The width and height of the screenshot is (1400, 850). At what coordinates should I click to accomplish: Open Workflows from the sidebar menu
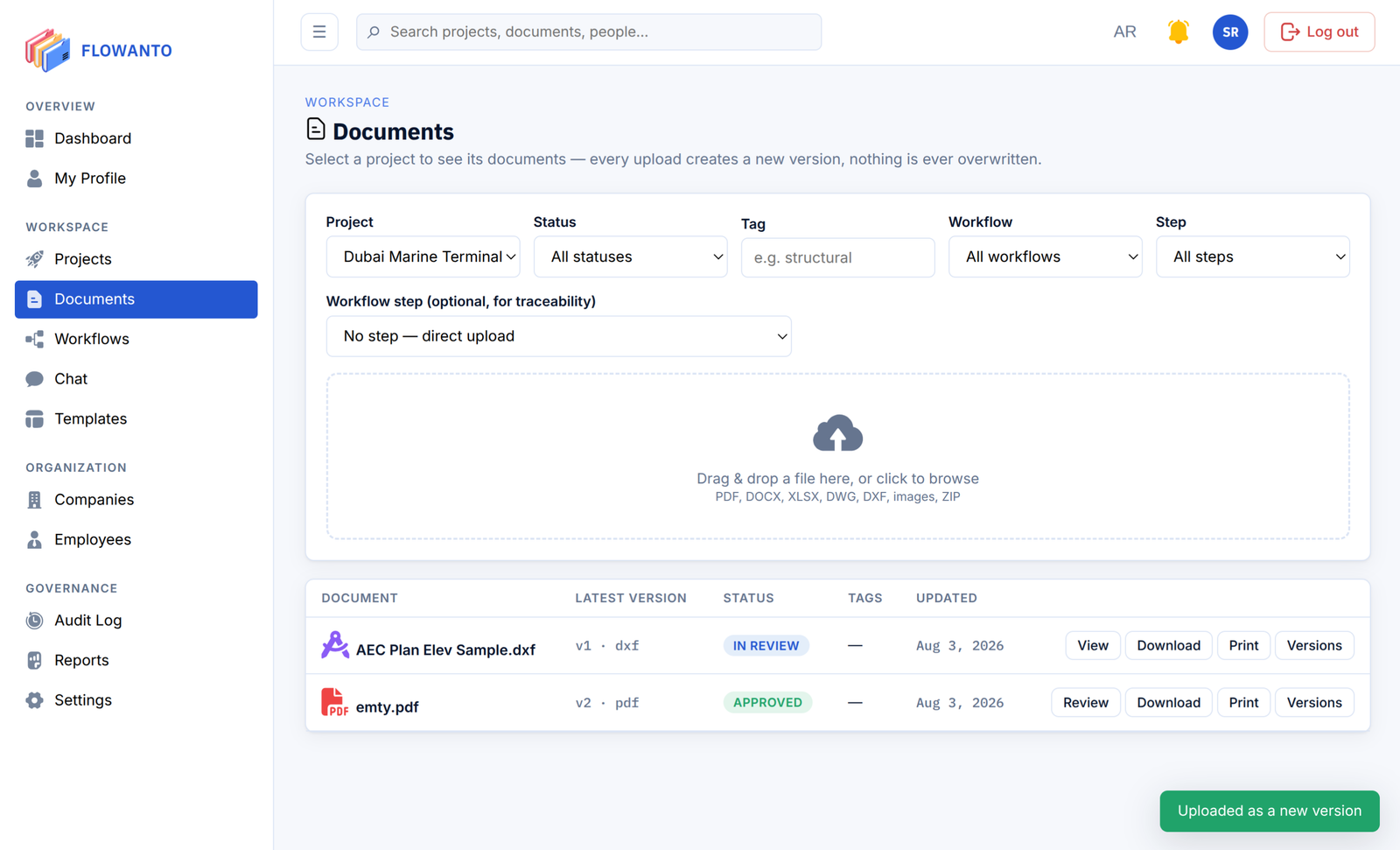136,339
